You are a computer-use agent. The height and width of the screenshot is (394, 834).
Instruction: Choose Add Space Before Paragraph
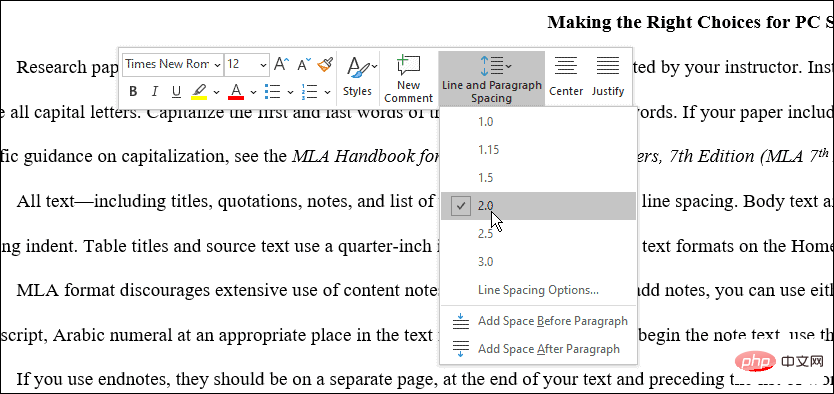(x=538, y=321)
